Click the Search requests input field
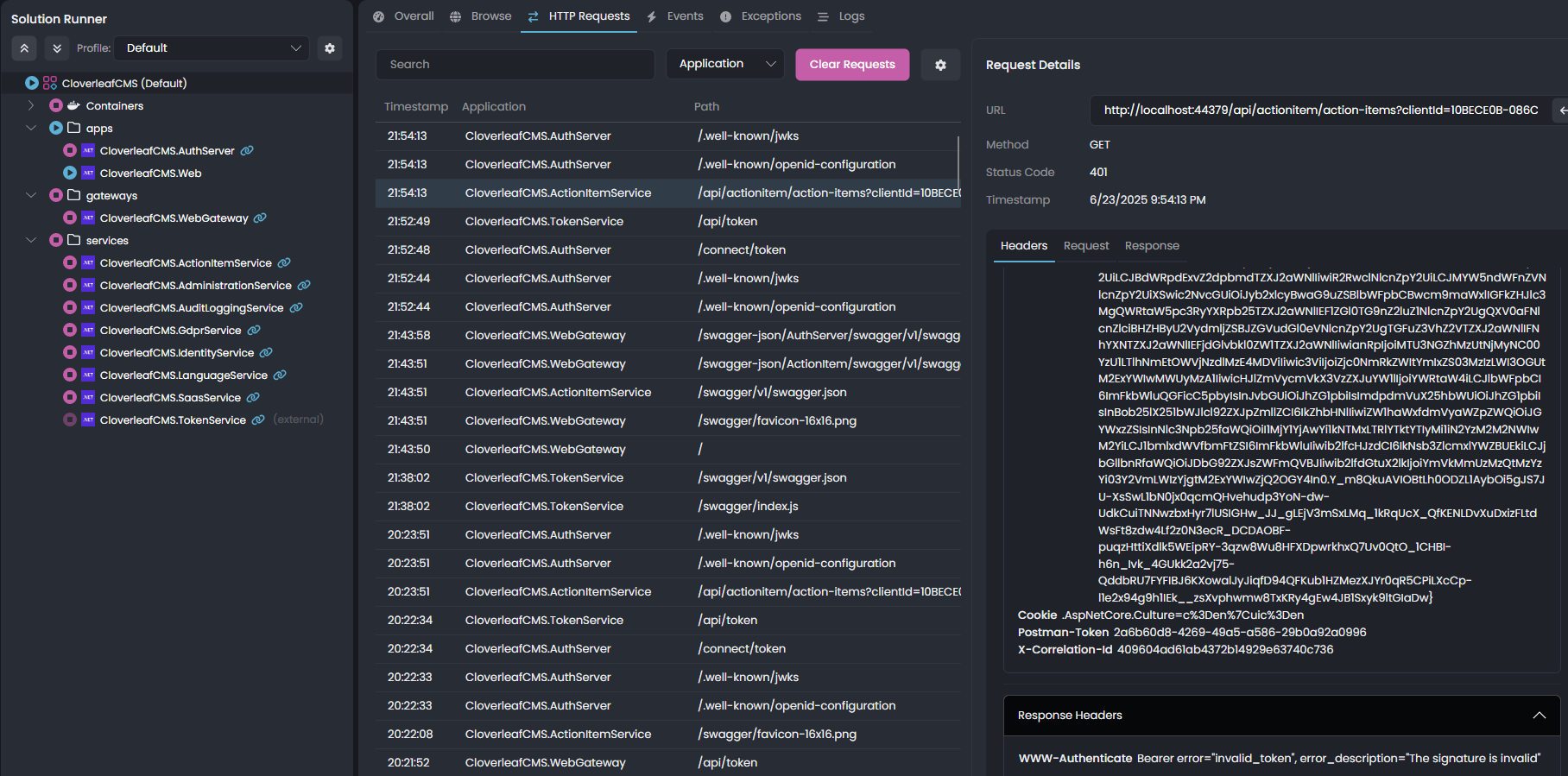 coord(515,65)
